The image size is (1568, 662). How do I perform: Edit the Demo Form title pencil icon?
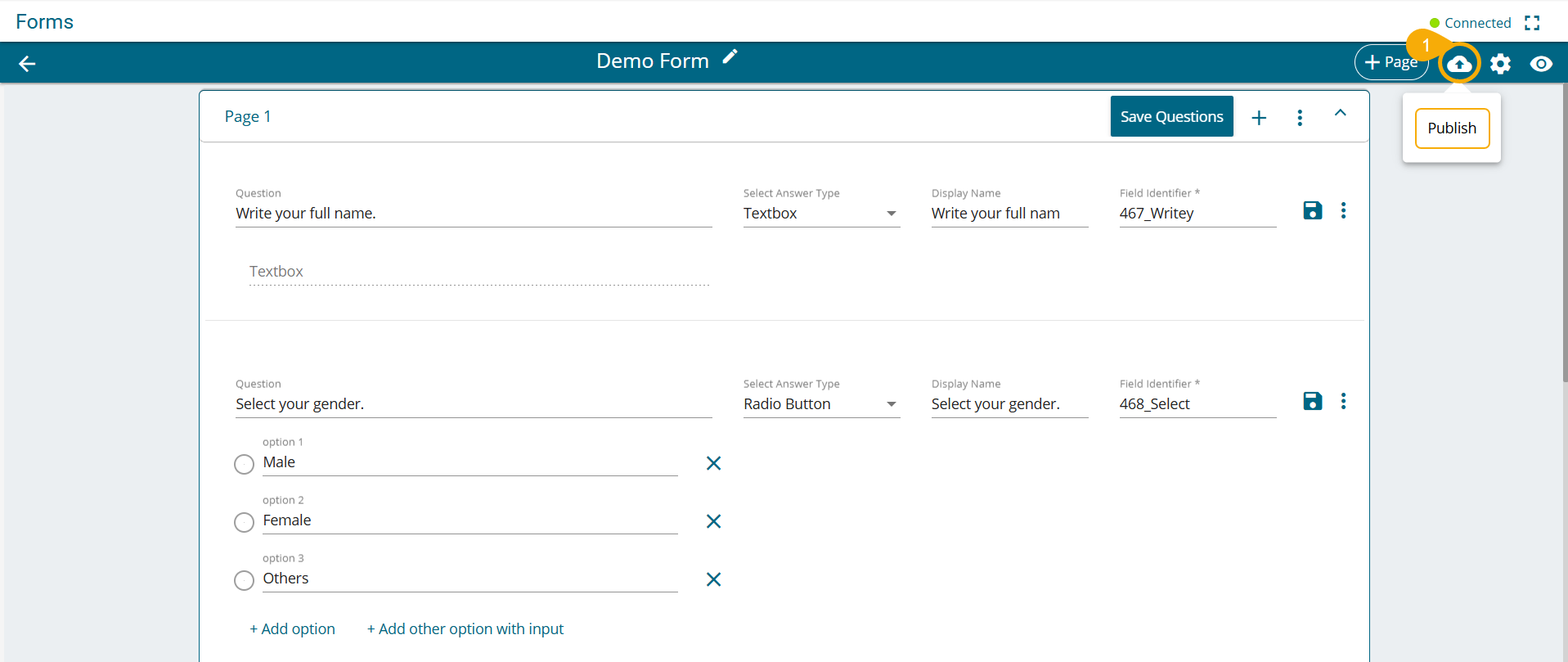(x=730, y=57)
